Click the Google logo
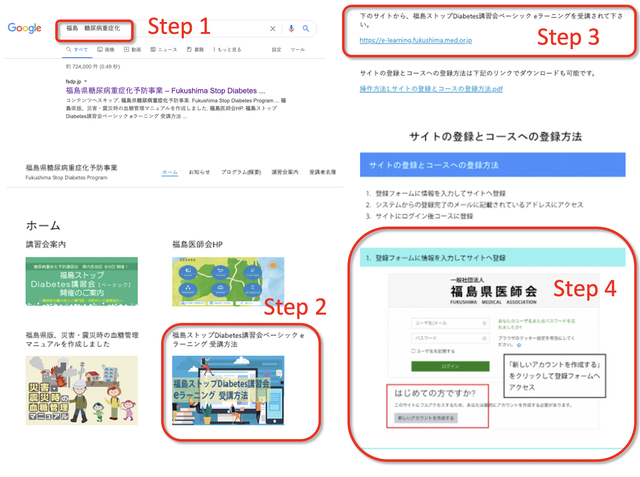 tap(25, 28)
